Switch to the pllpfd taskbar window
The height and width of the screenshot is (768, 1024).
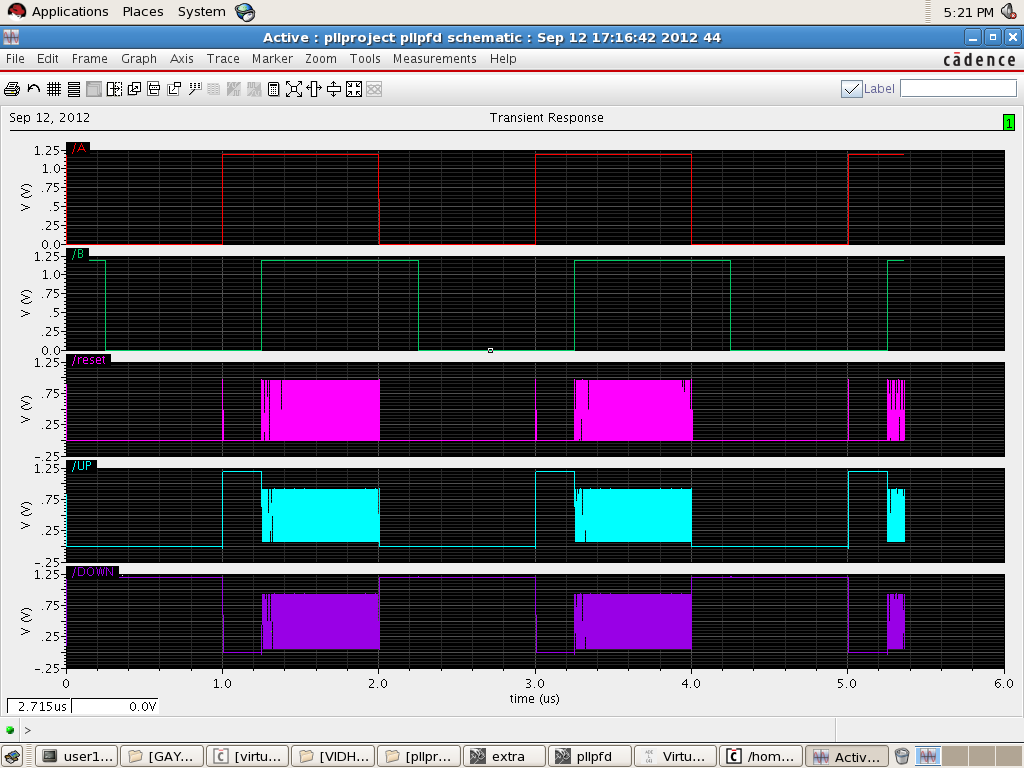[590, 756]
